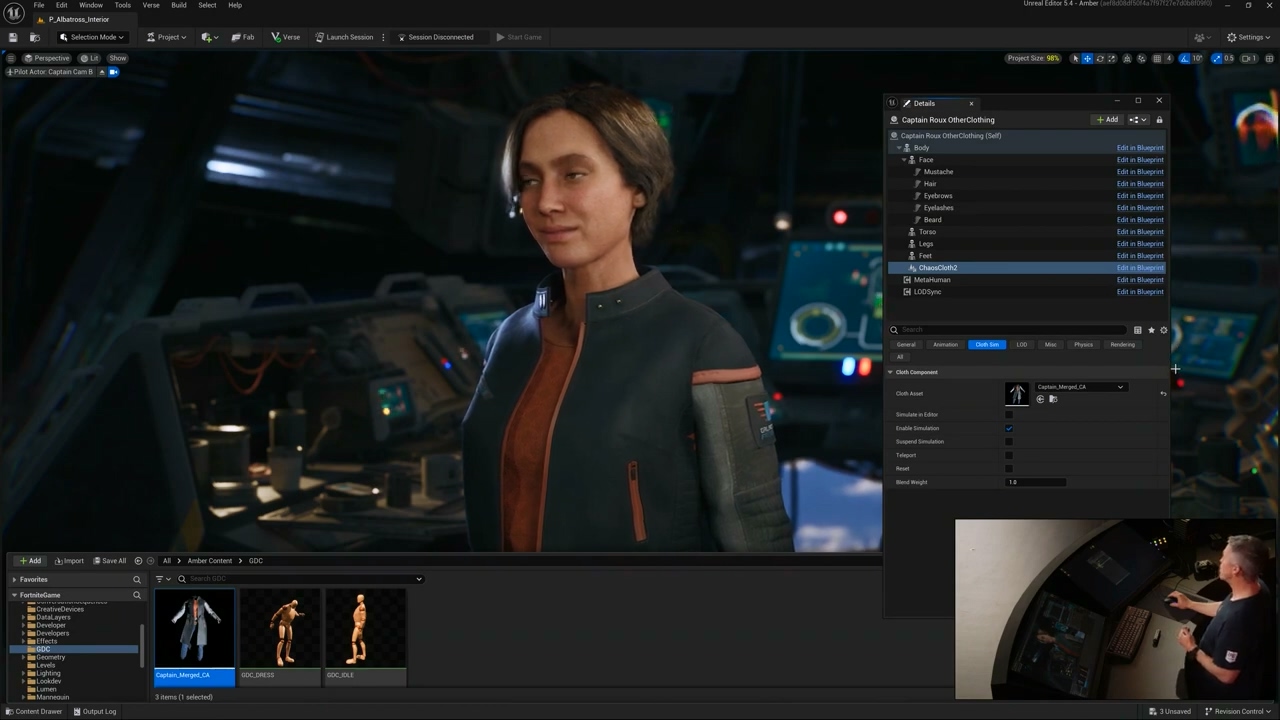The width and height of the screenshot is (1280, 720).
Task: Click Edit in Blueprint for MetaHuman
Action: [x=1140, y=280]
